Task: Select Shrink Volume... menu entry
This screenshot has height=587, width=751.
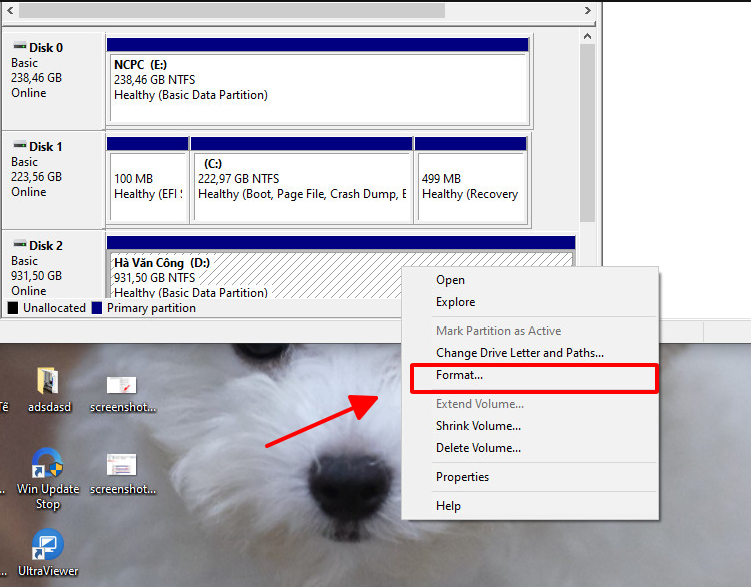Action: 530,426
